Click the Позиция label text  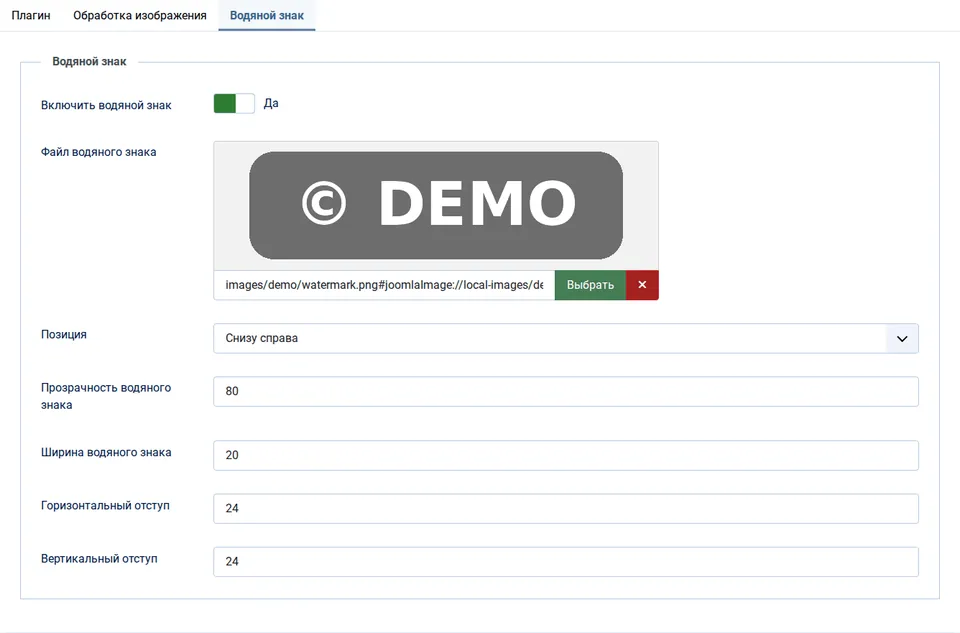[64, 334]
